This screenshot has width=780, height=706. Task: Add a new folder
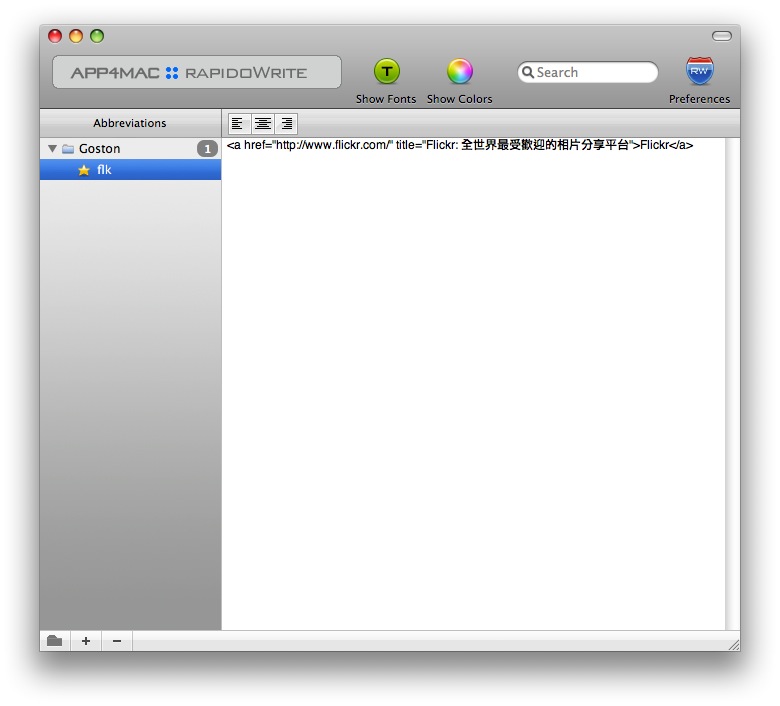55,641
